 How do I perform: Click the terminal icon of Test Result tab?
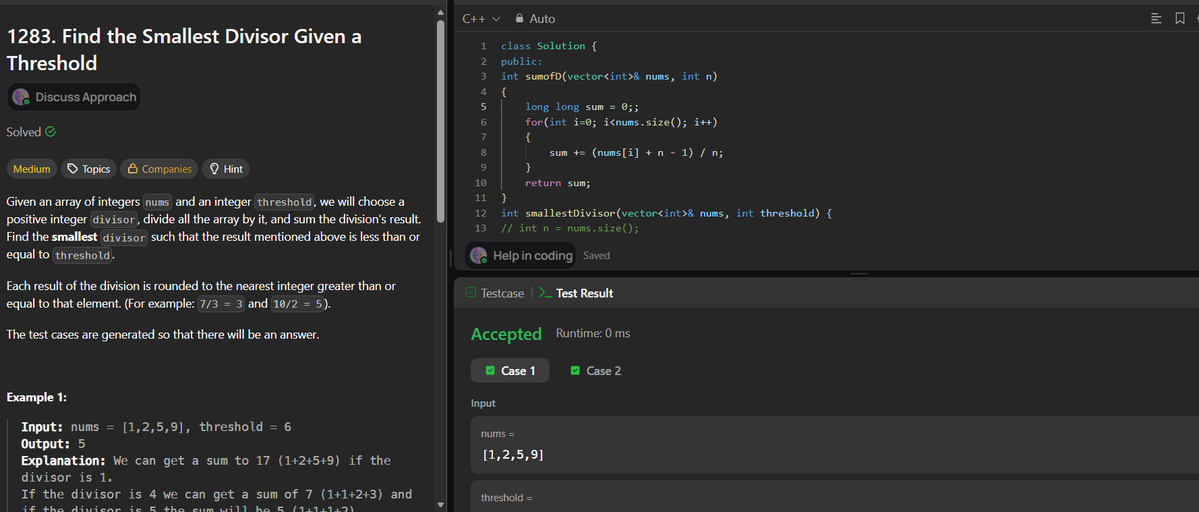pyautogui.click(x=545, y=293)
